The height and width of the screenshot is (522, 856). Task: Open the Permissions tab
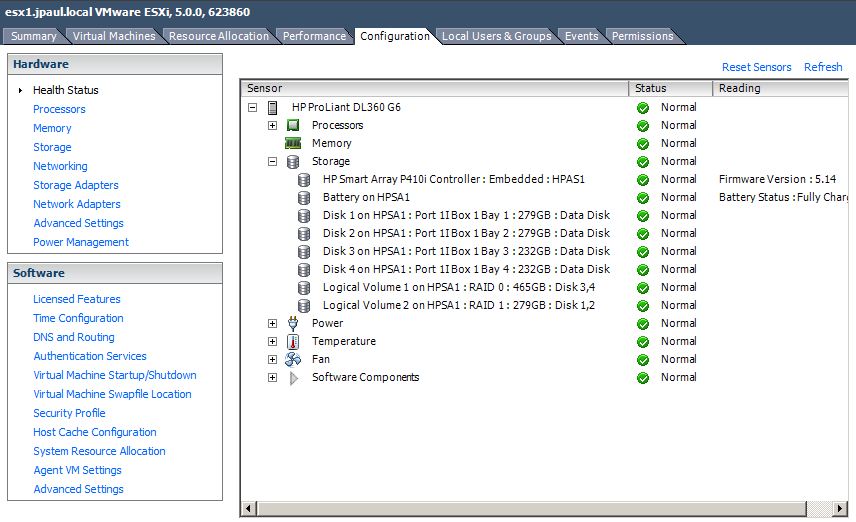coord(643,36)
